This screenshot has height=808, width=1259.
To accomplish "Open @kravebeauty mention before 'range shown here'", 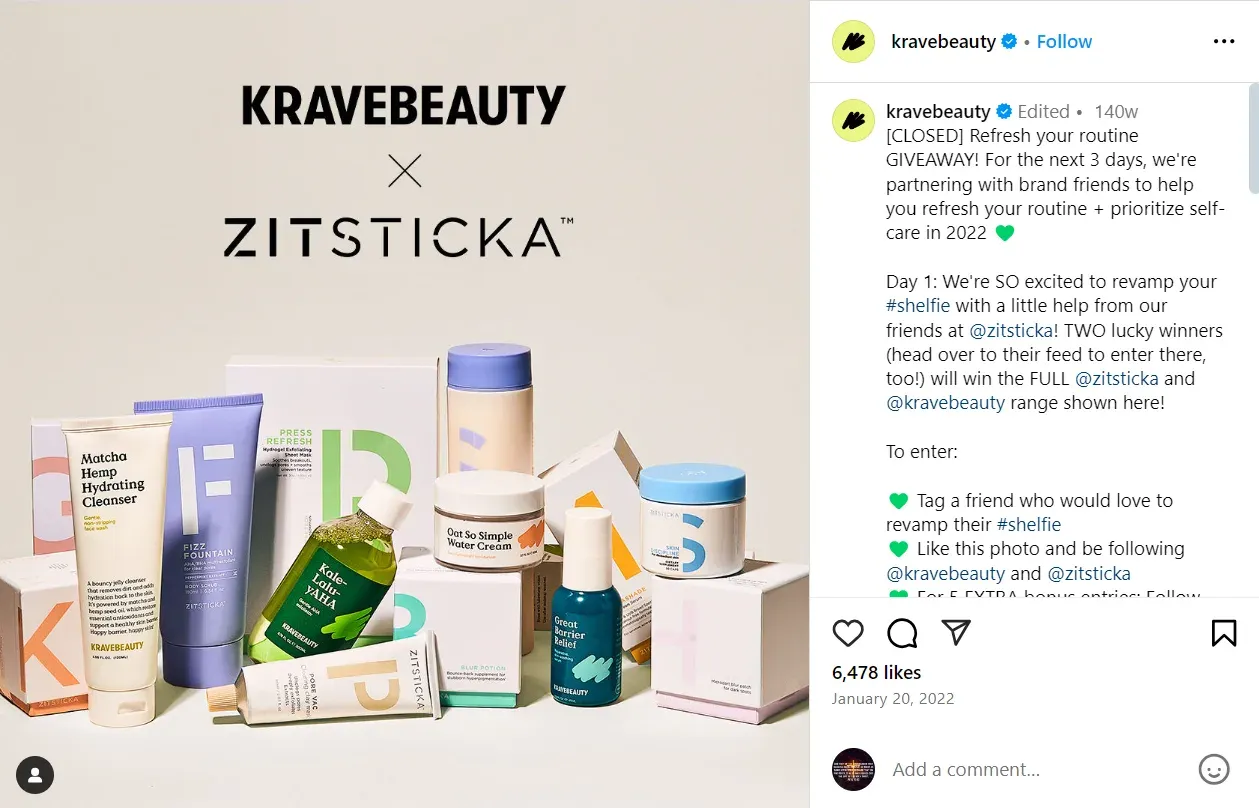I will pos(945,403).
